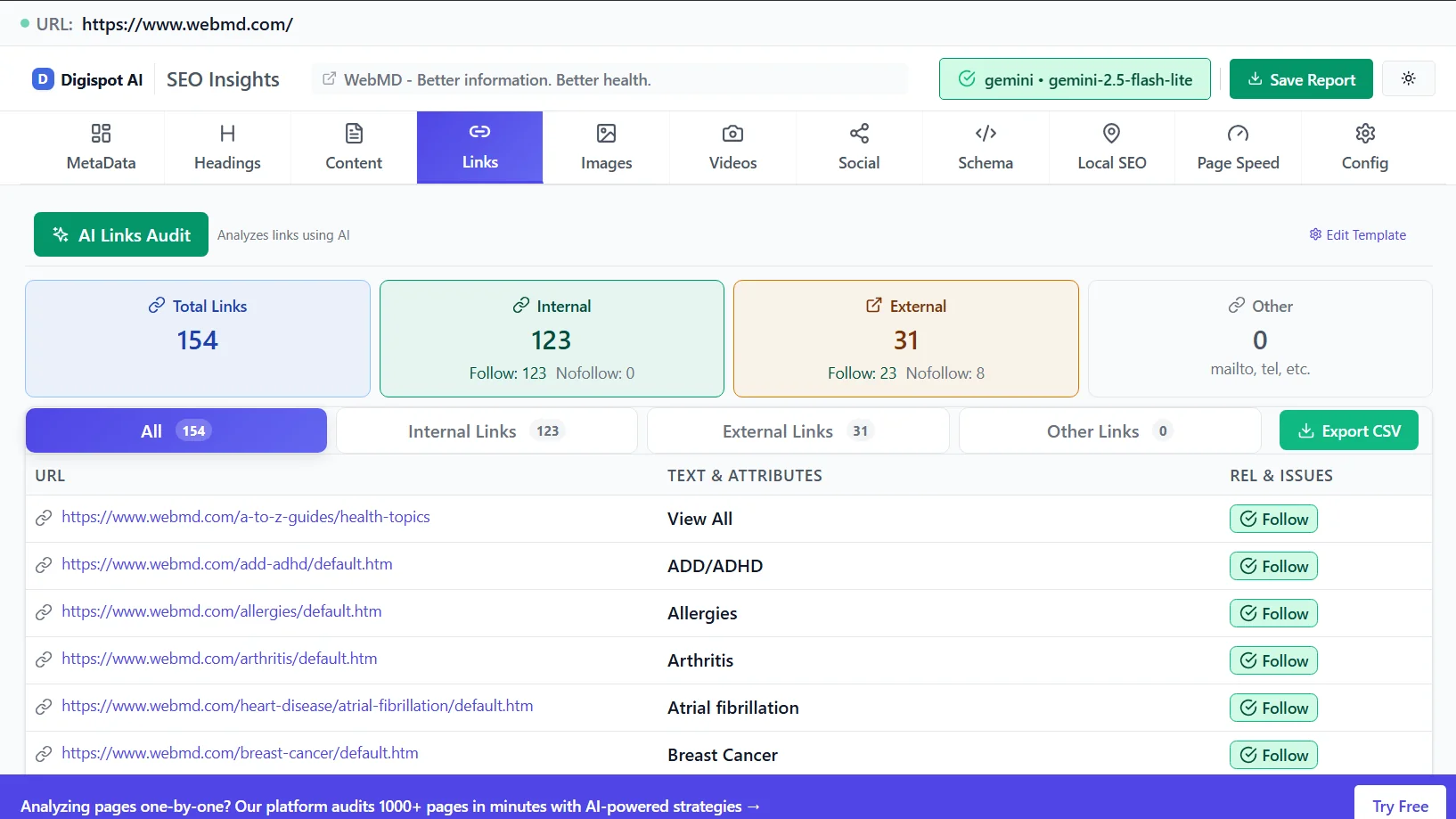Screen dimensions: 1456x819
Task: Click Follow badge in Breast Cancer row
Action: tap(1273, 755)
